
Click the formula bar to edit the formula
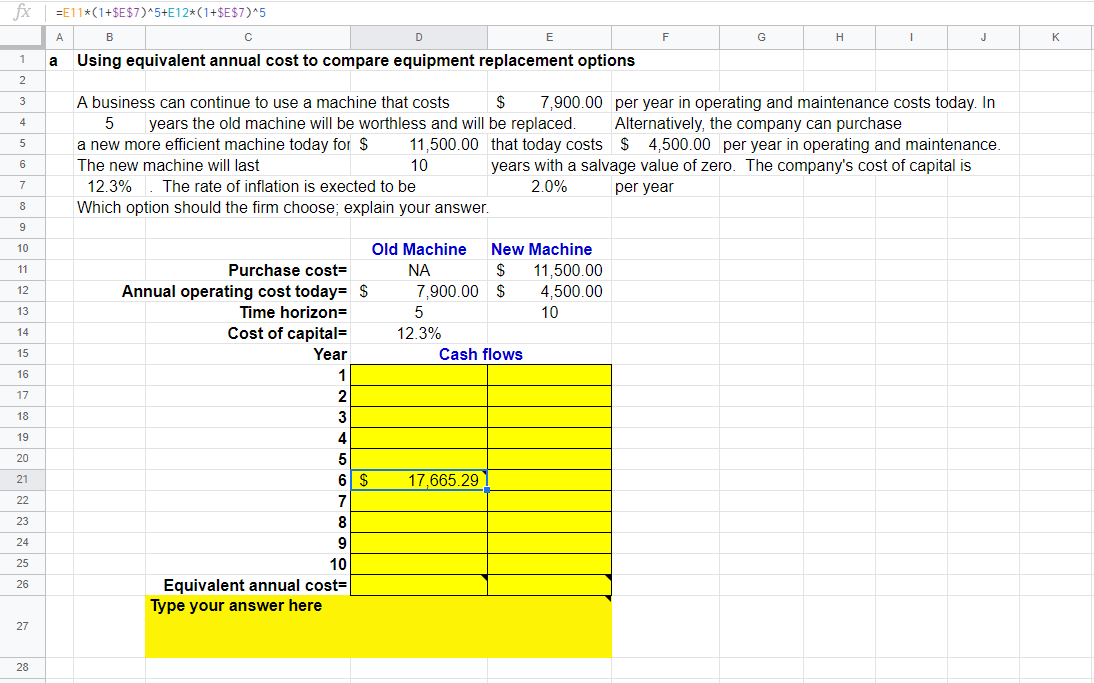[300, 12]
